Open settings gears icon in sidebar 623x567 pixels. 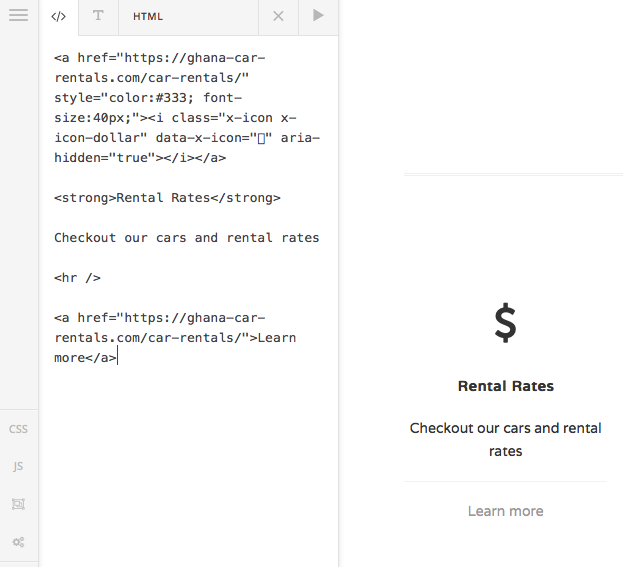tap(18, 541)
